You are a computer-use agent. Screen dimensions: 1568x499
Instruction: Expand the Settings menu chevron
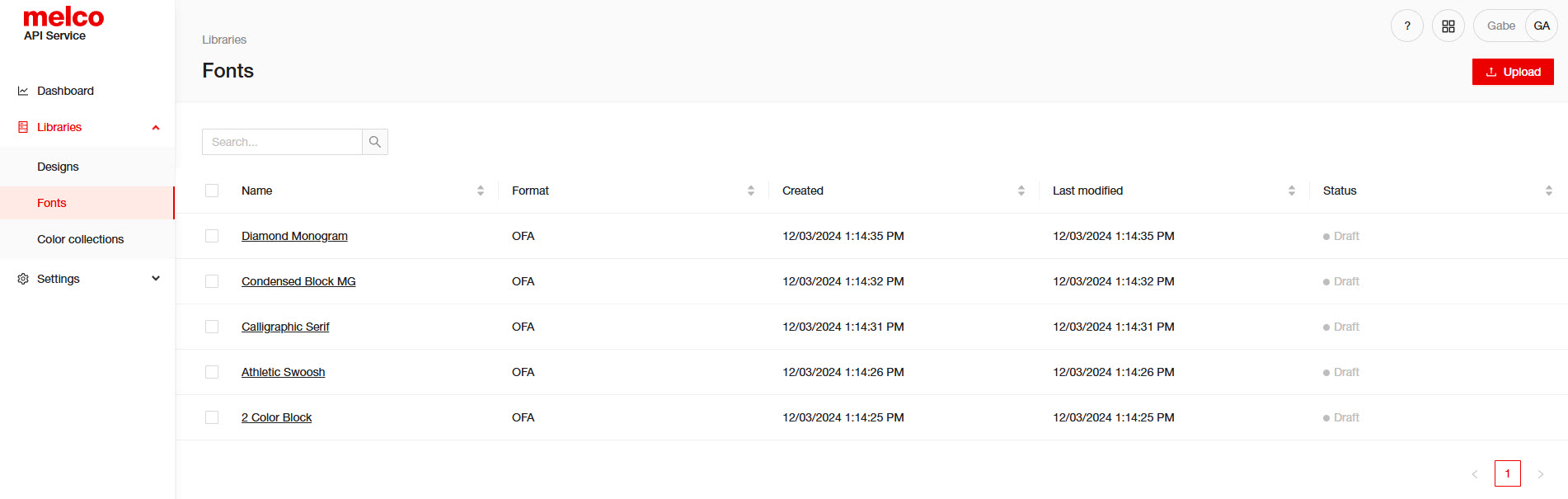pos(156,279)
